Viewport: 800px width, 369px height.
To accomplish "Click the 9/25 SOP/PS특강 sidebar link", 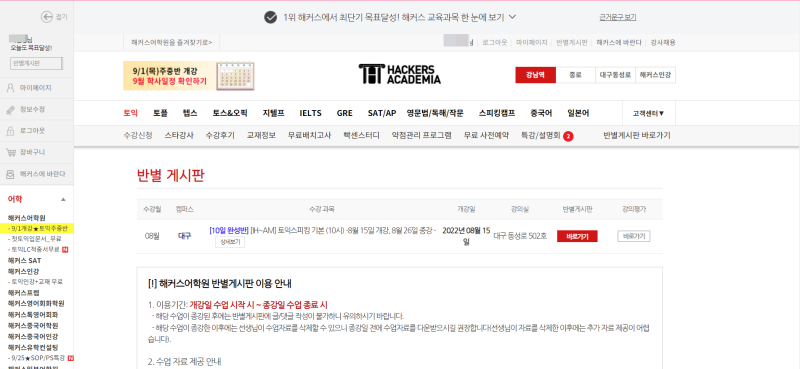I will 37,358.
